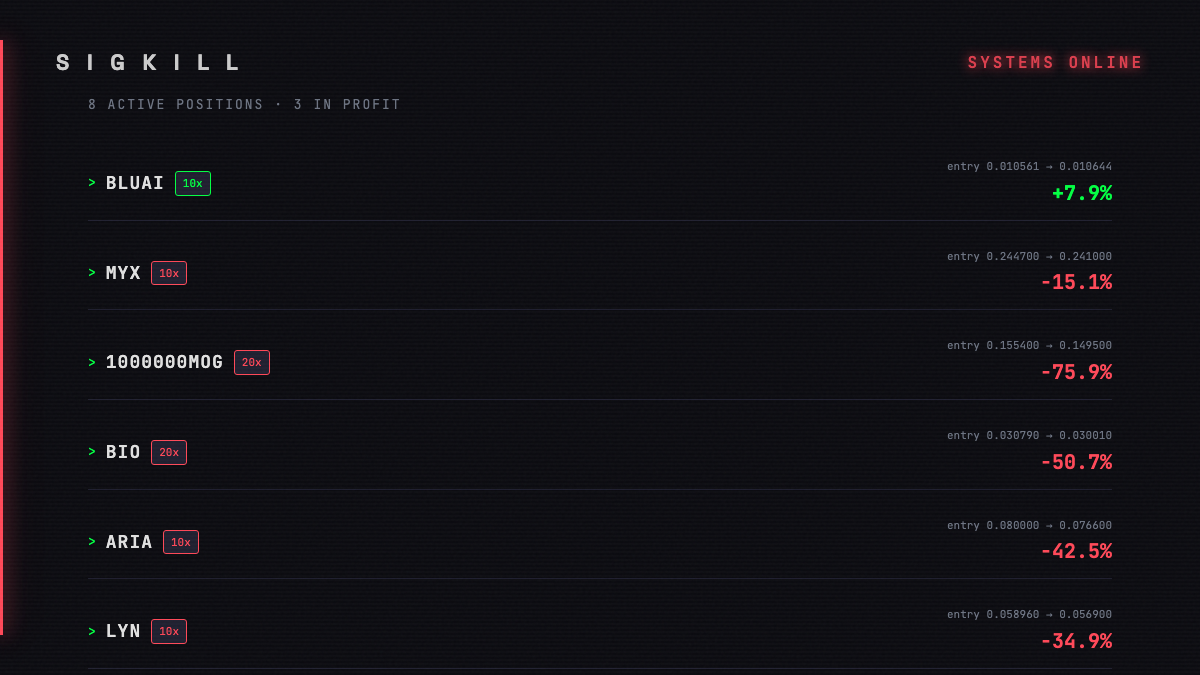Expand the 1000000MOG row chevron
Screen dimensions: 1200x675
point(92,363)
